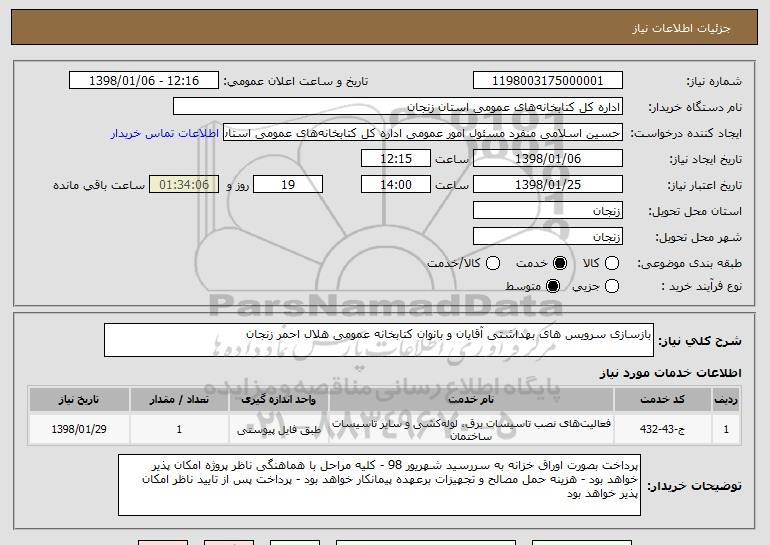770x545 pixels.
Task: Click the remaining days field showing 19
Action: coord(288,185)
